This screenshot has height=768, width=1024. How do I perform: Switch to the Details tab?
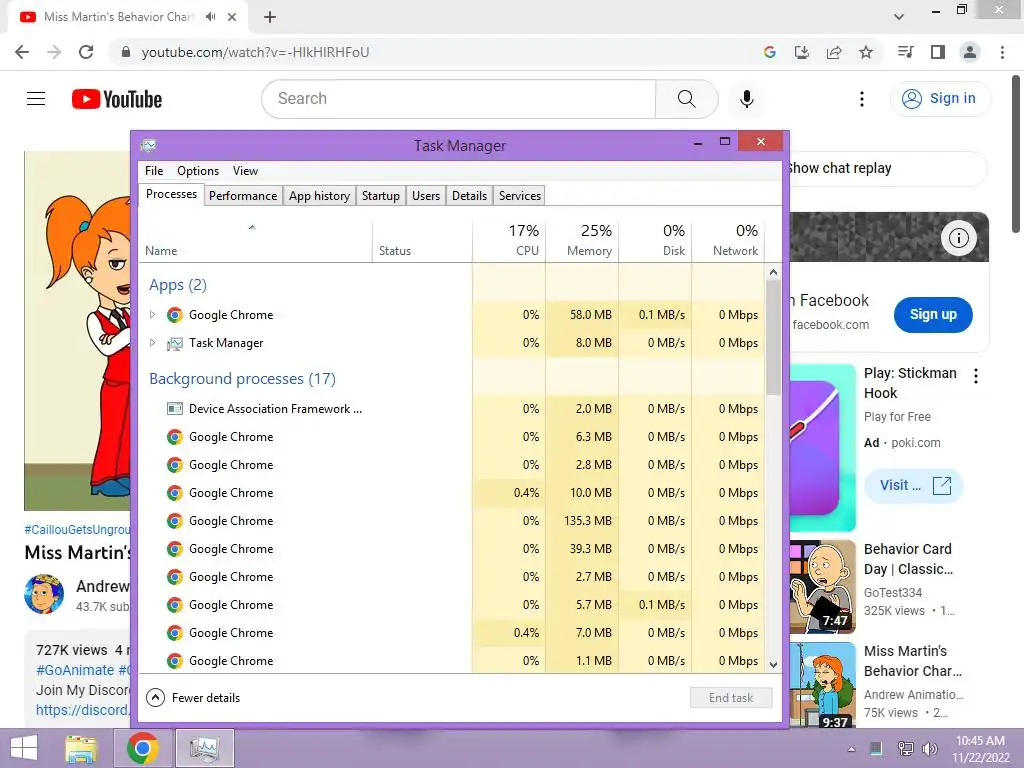pyautogui.click(x=470, y=196)
